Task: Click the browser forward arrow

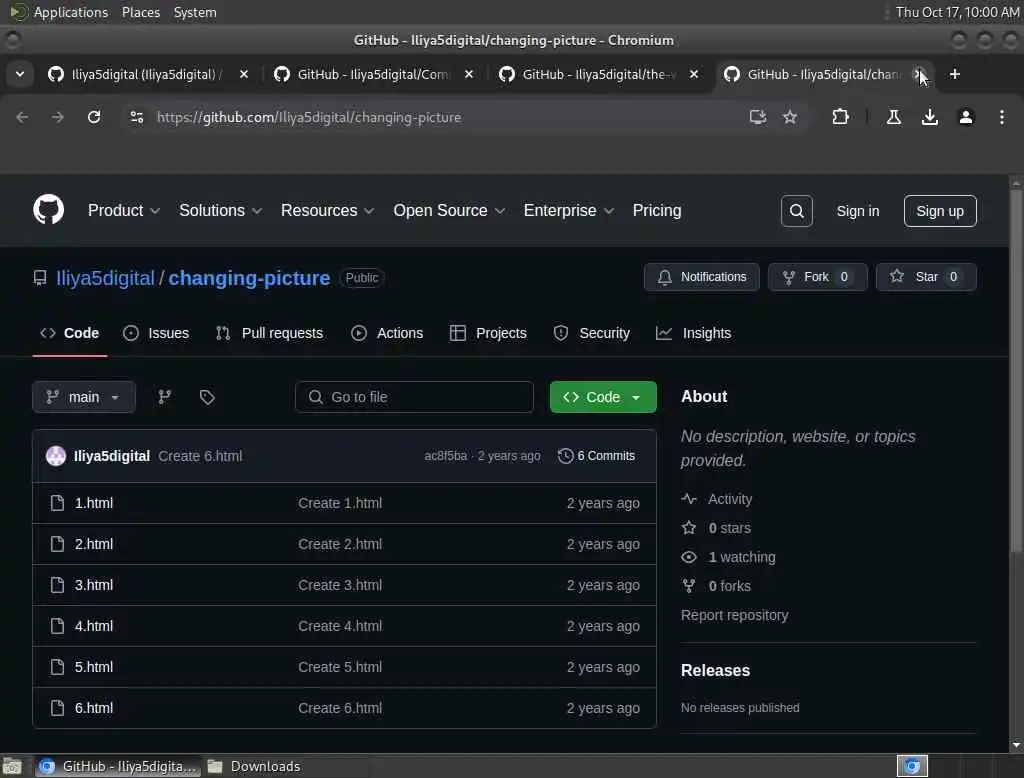Action: (x=58, y=117)
